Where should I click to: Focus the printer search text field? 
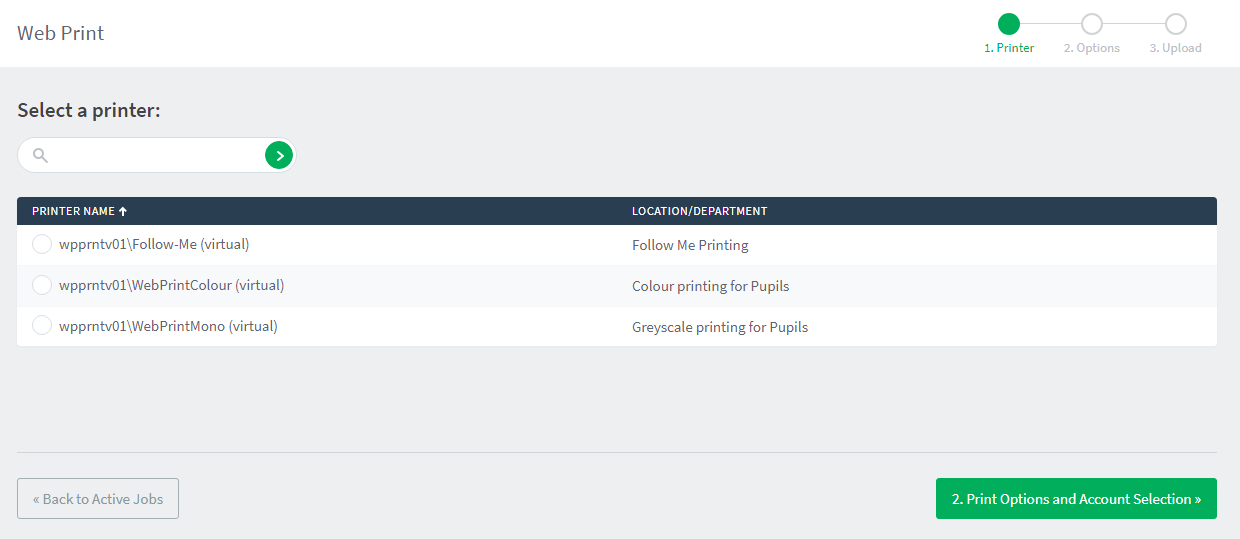[x=155, y=155]
